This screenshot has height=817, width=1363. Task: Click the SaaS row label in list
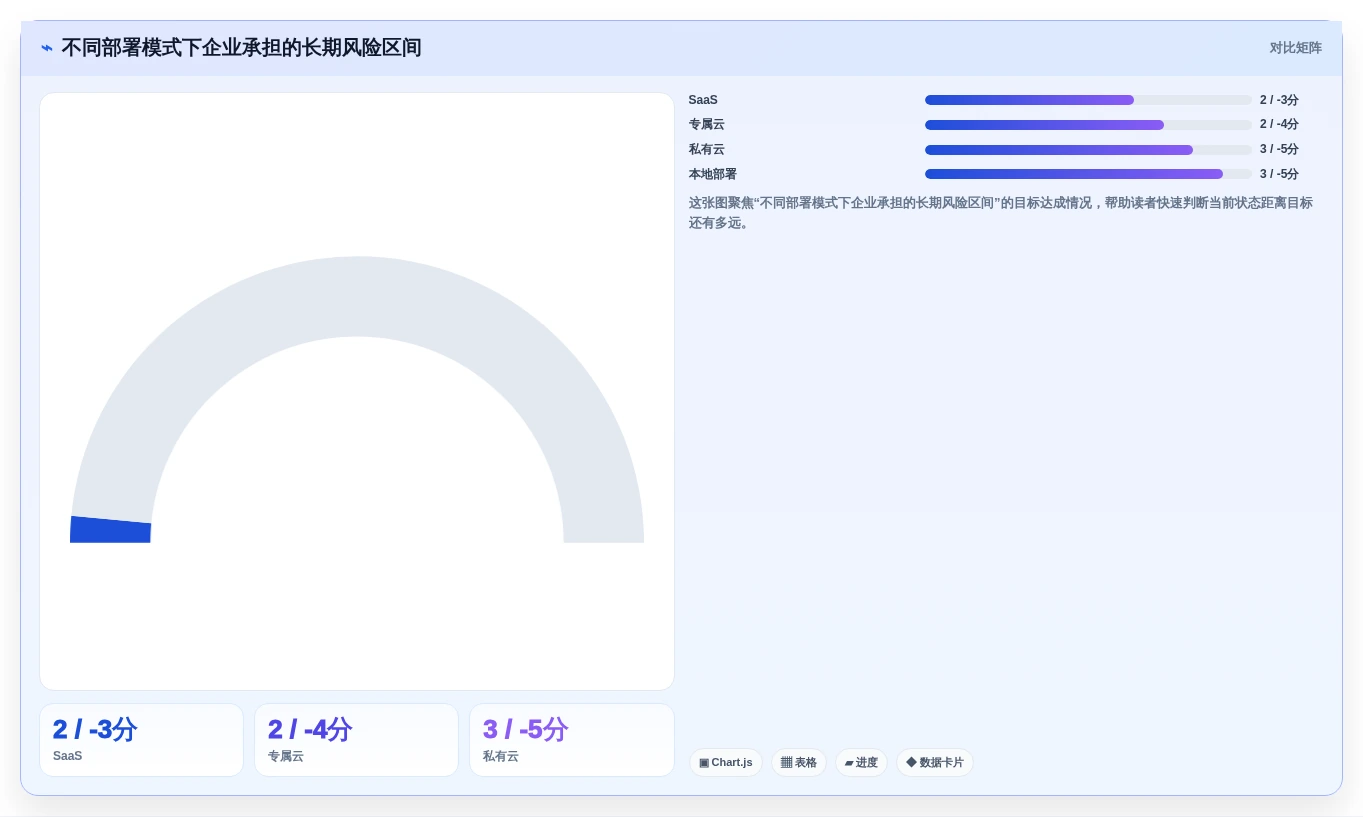(x=703, y=100)
